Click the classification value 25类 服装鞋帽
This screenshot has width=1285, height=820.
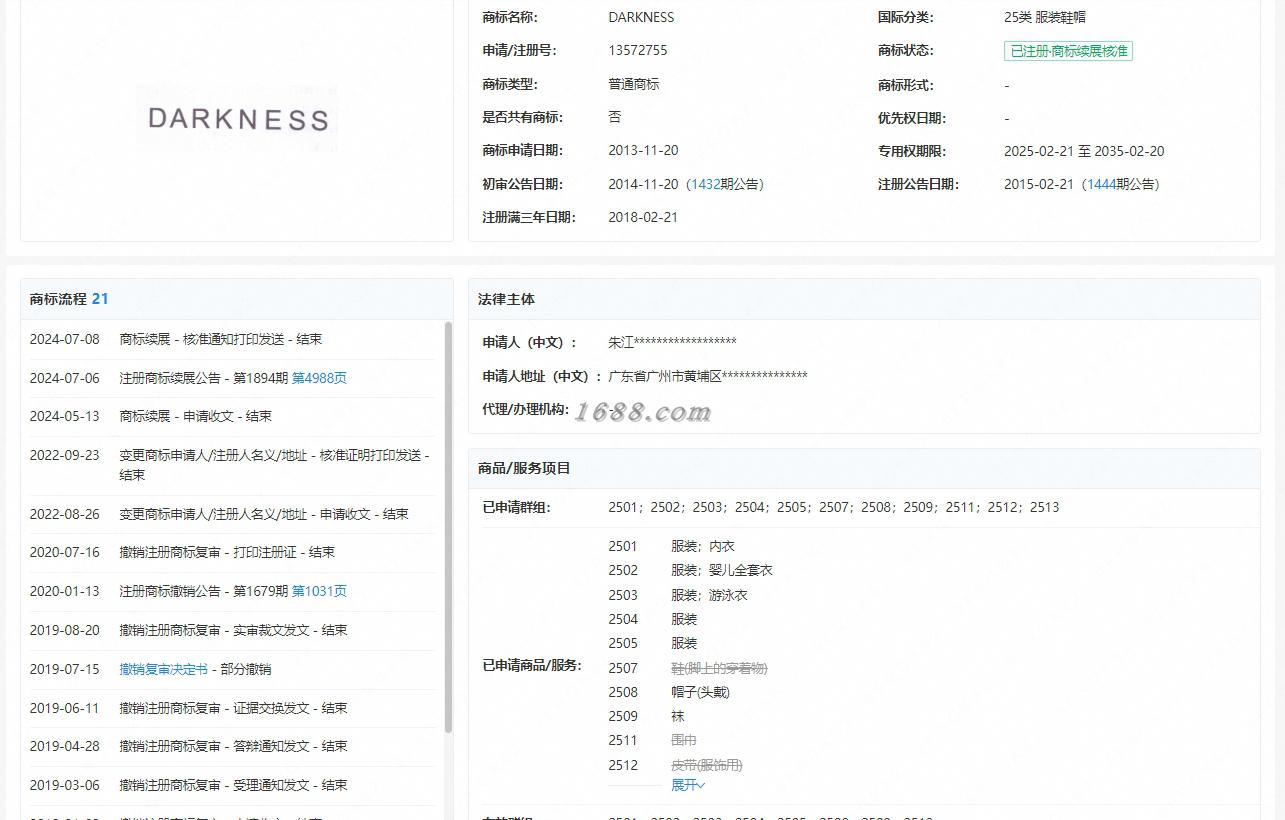[1045, 17]
